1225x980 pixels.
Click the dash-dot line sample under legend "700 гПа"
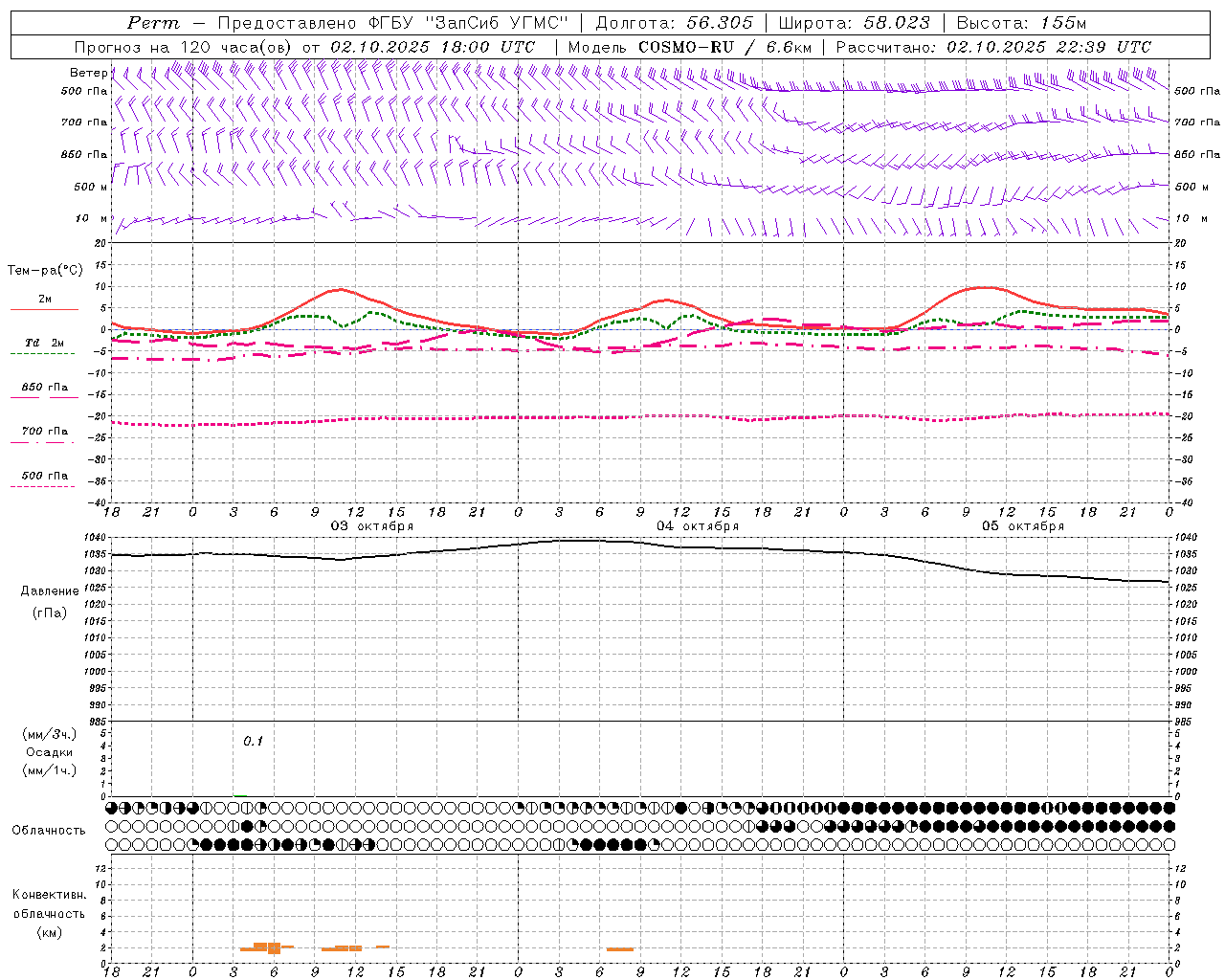[x=44, y=442]
